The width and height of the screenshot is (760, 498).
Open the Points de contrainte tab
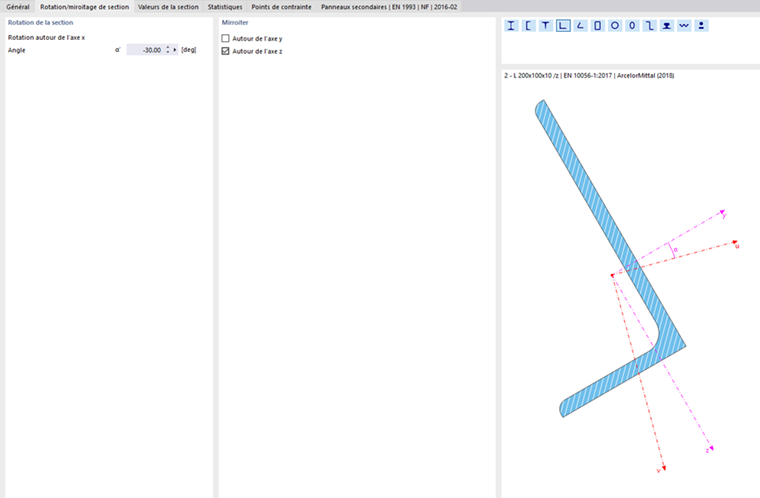tap(281, 7)
